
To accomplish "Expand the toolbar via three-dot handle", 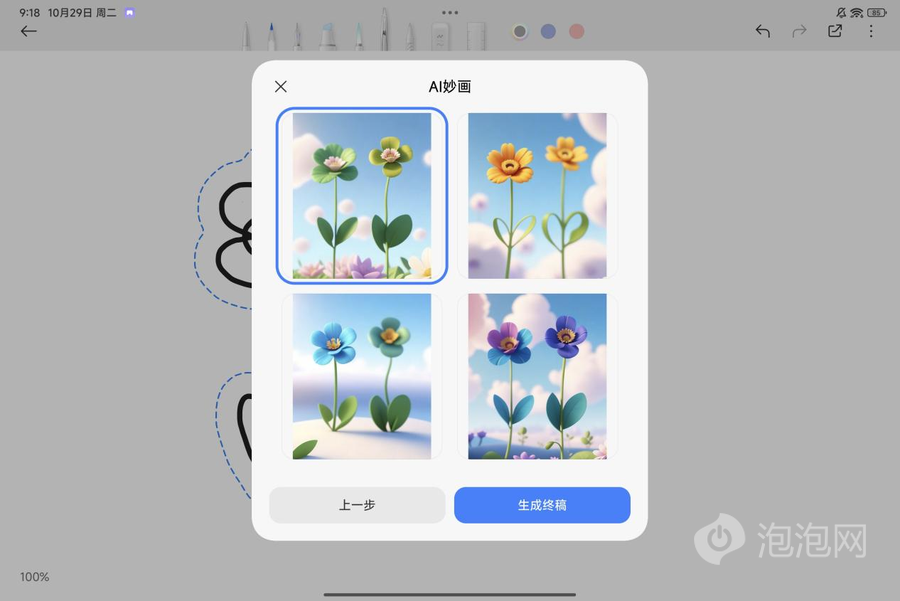I will click(x=450, y=13).
